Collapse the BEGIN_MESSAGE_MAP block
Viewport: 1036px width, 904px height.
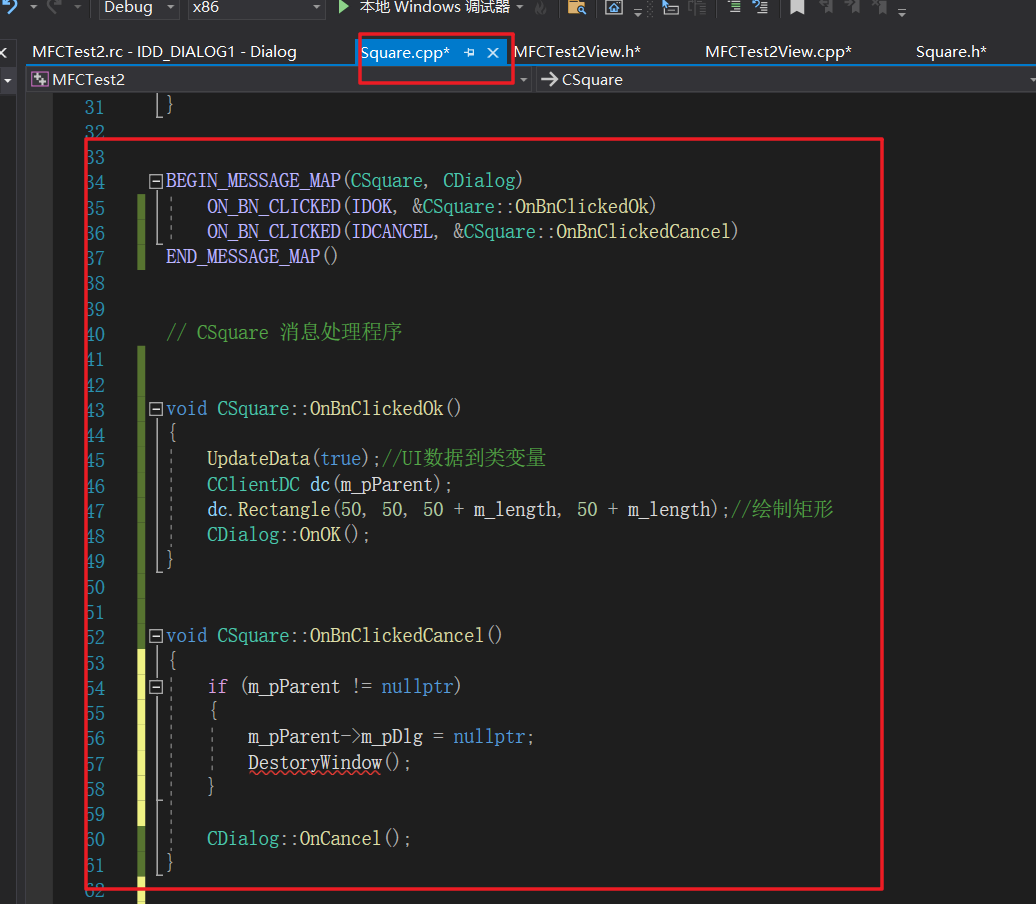point(156,181)
